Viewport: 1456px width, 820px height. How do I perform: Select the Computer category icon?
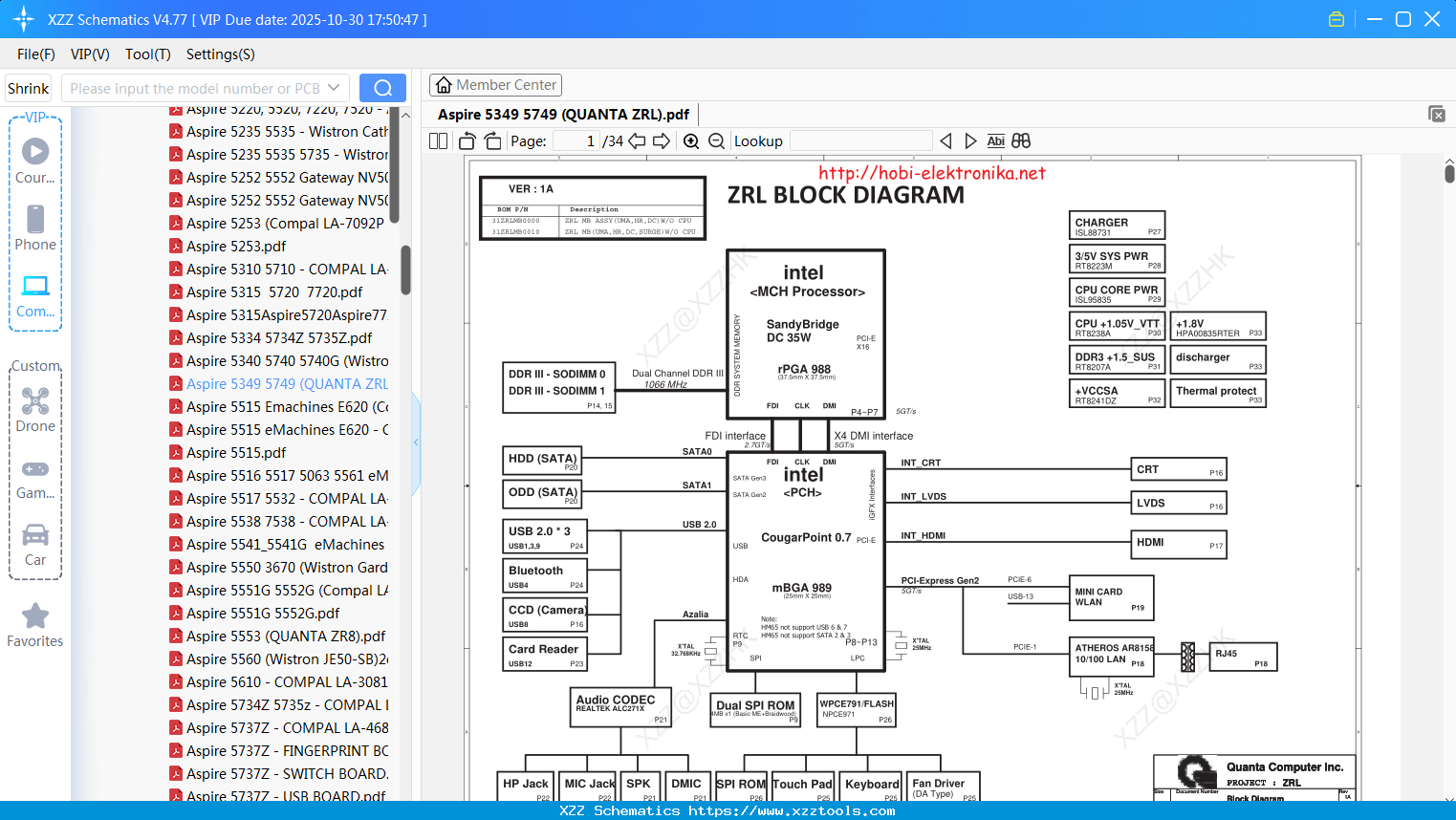coord(35,295)
